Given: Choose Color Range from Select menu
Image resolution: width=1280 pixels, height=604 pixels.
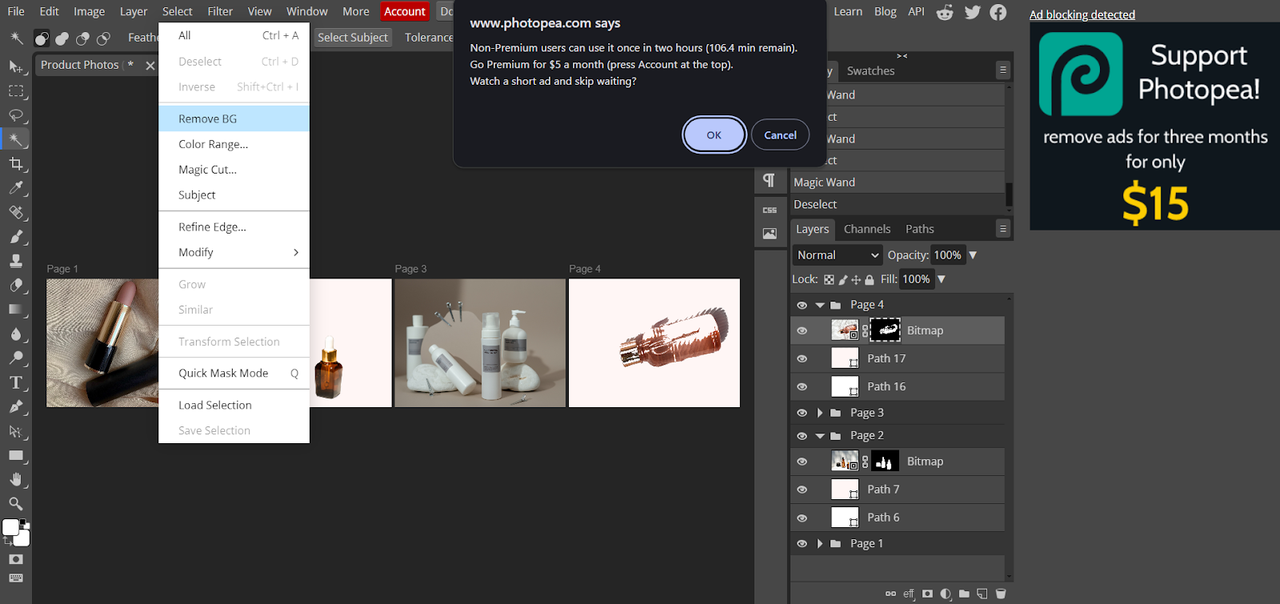Looking at the screenshot, I should pyautogui.click(x=213, y=144).
